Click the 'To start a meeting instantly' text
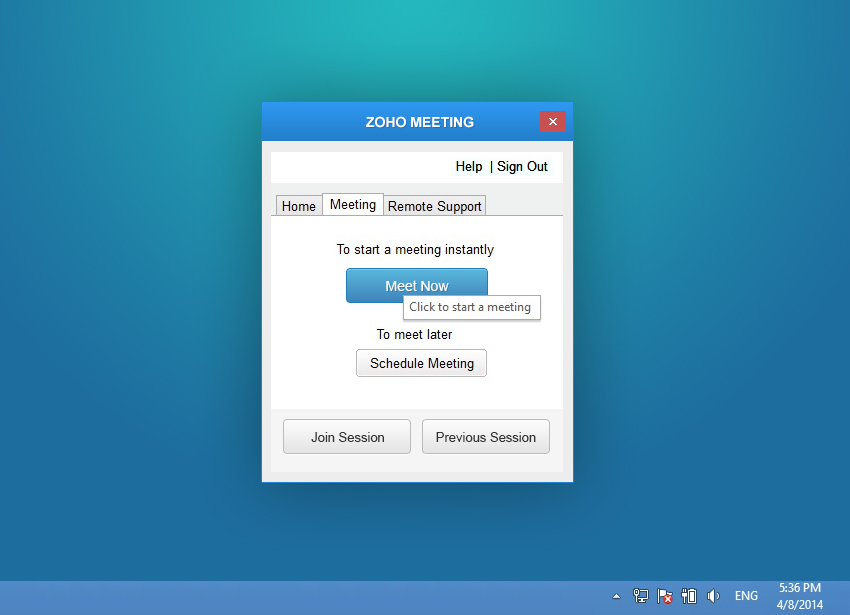The width and height of the screenshot is (850, 615). [x=415, y=249]
